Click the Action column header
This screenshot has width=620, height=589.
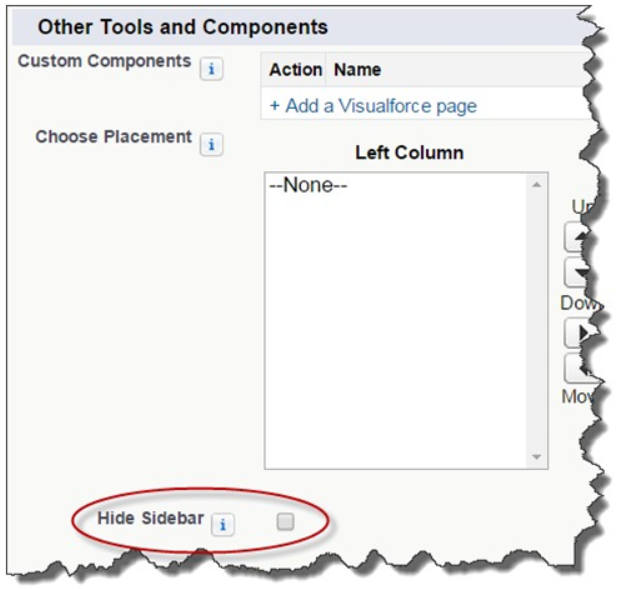click(x=295, y=70)
